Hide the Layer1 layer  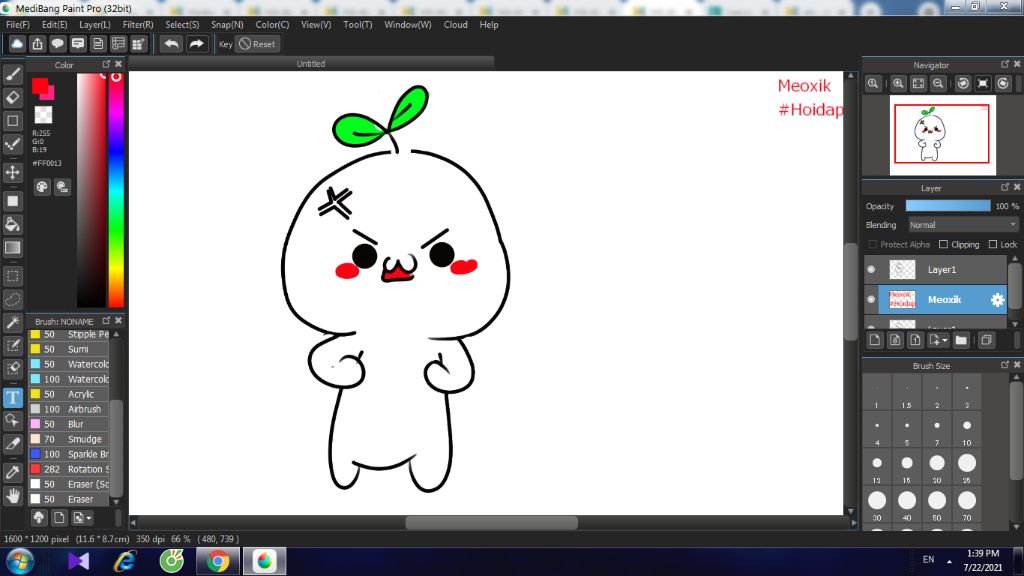[x=871, y=269]
